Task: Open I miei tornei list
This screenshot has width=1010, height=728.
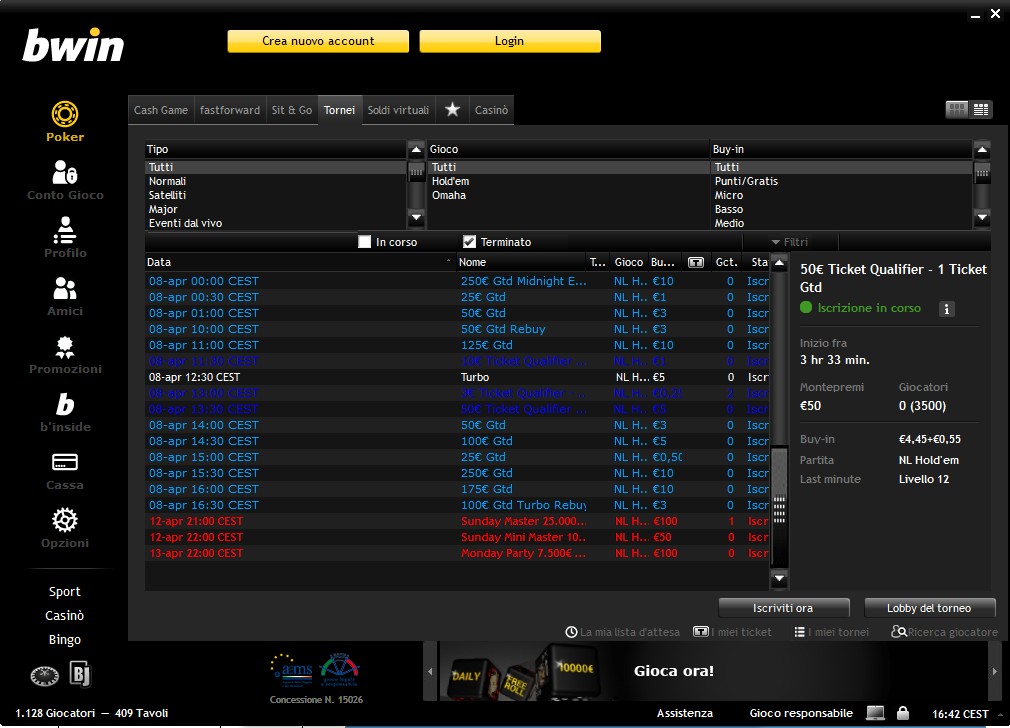Action: click(x=832, y=632)
